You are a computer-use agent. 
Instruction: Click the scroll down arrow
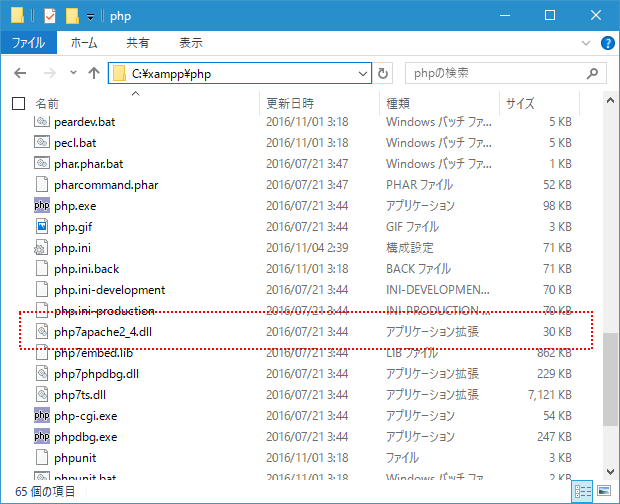pos(610,472)
